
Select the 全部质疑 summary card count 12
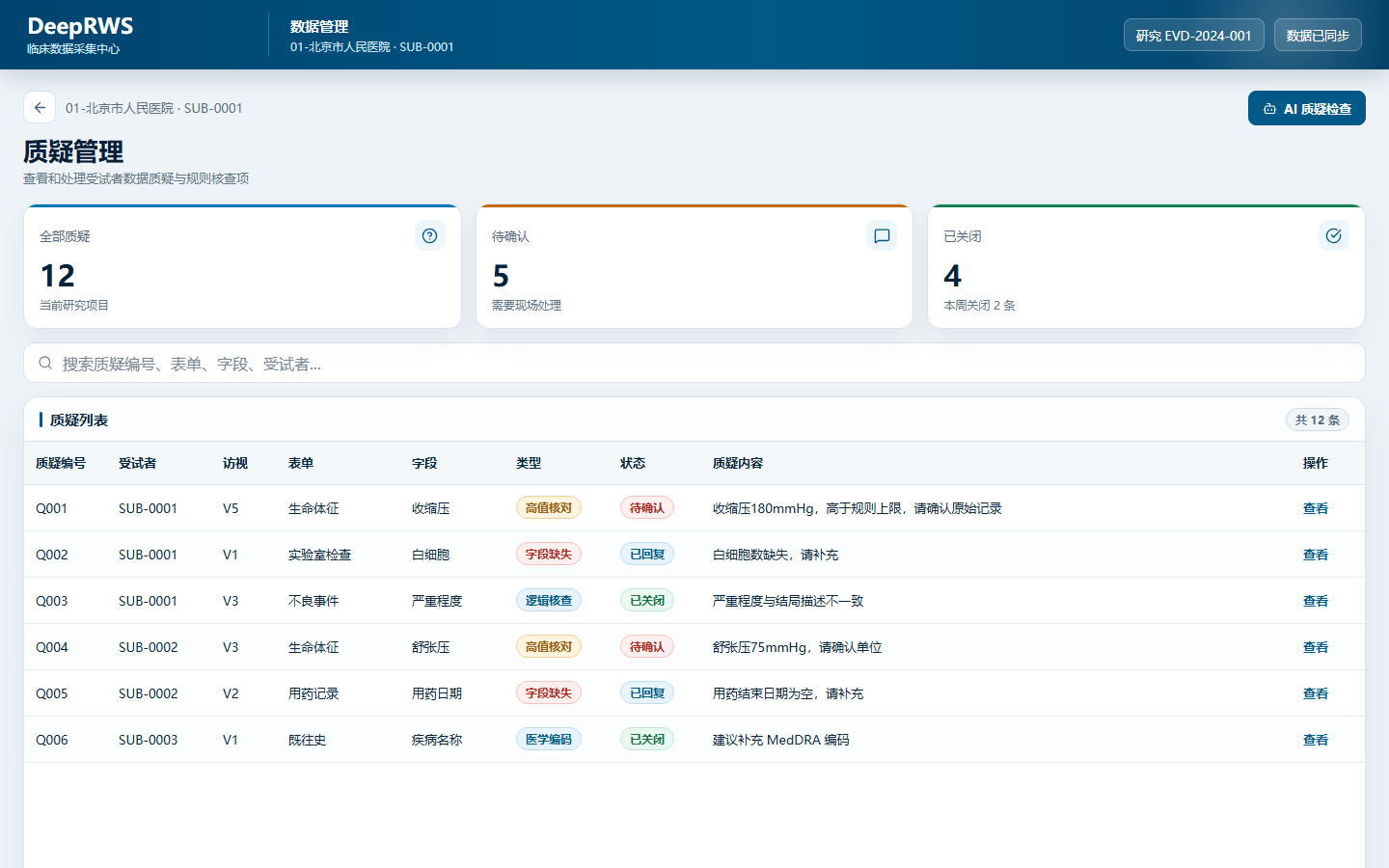(x=57, y=276)
